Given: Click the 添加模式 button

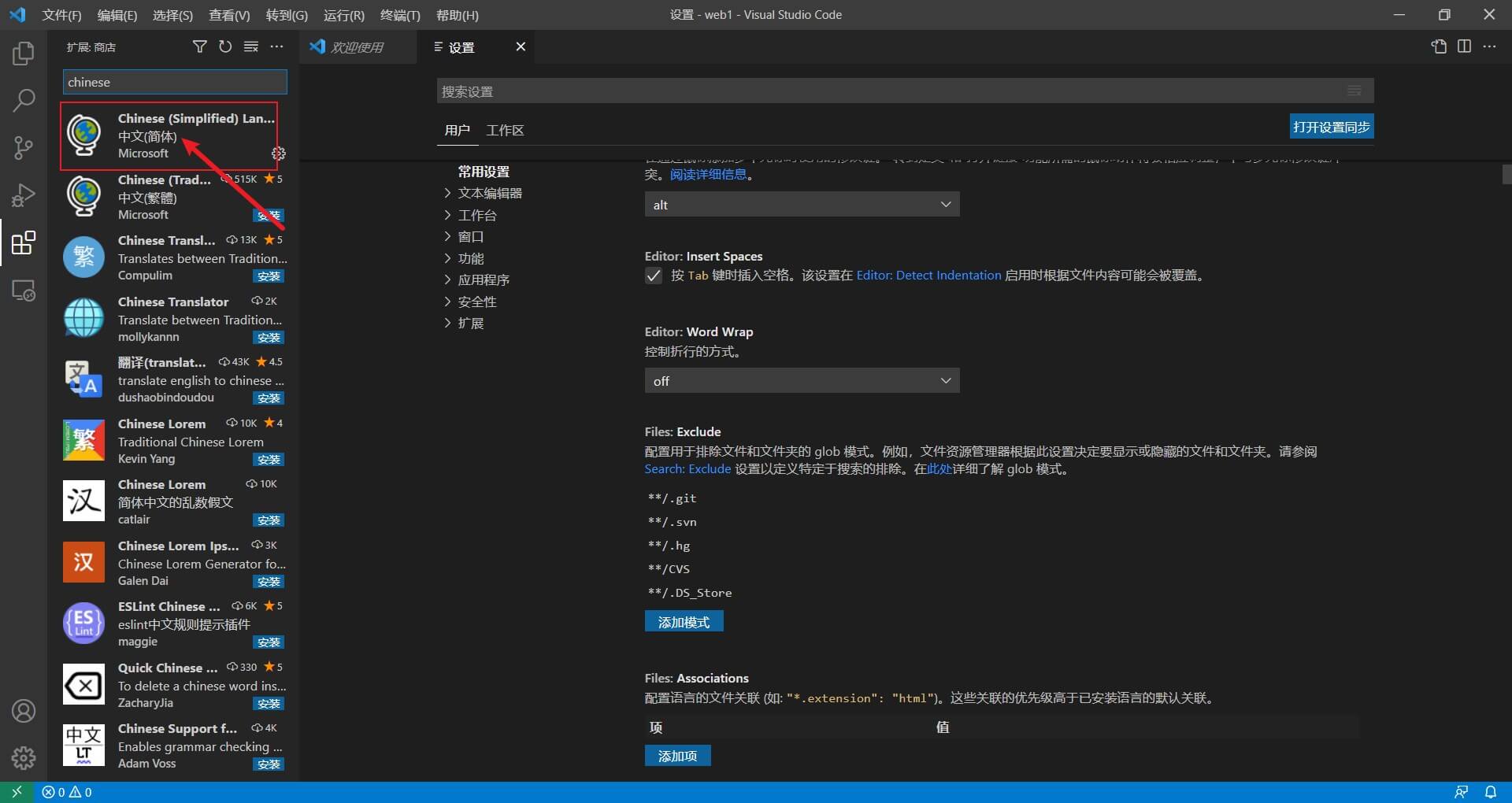Looking at the screenshot, I should 684,622.
